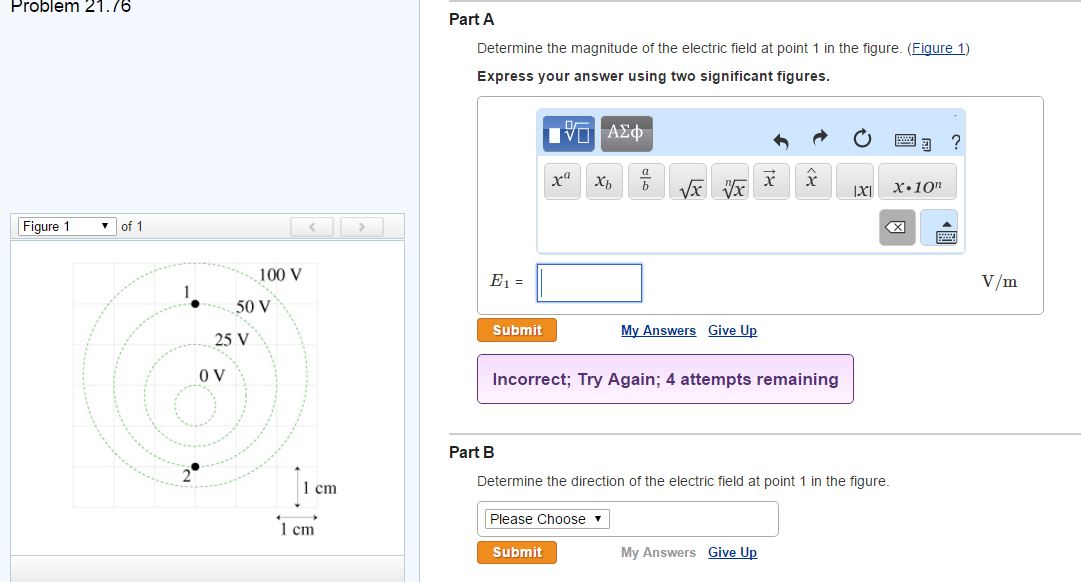
Task: Open My Answers for Part B
Action: pos(658,552)
